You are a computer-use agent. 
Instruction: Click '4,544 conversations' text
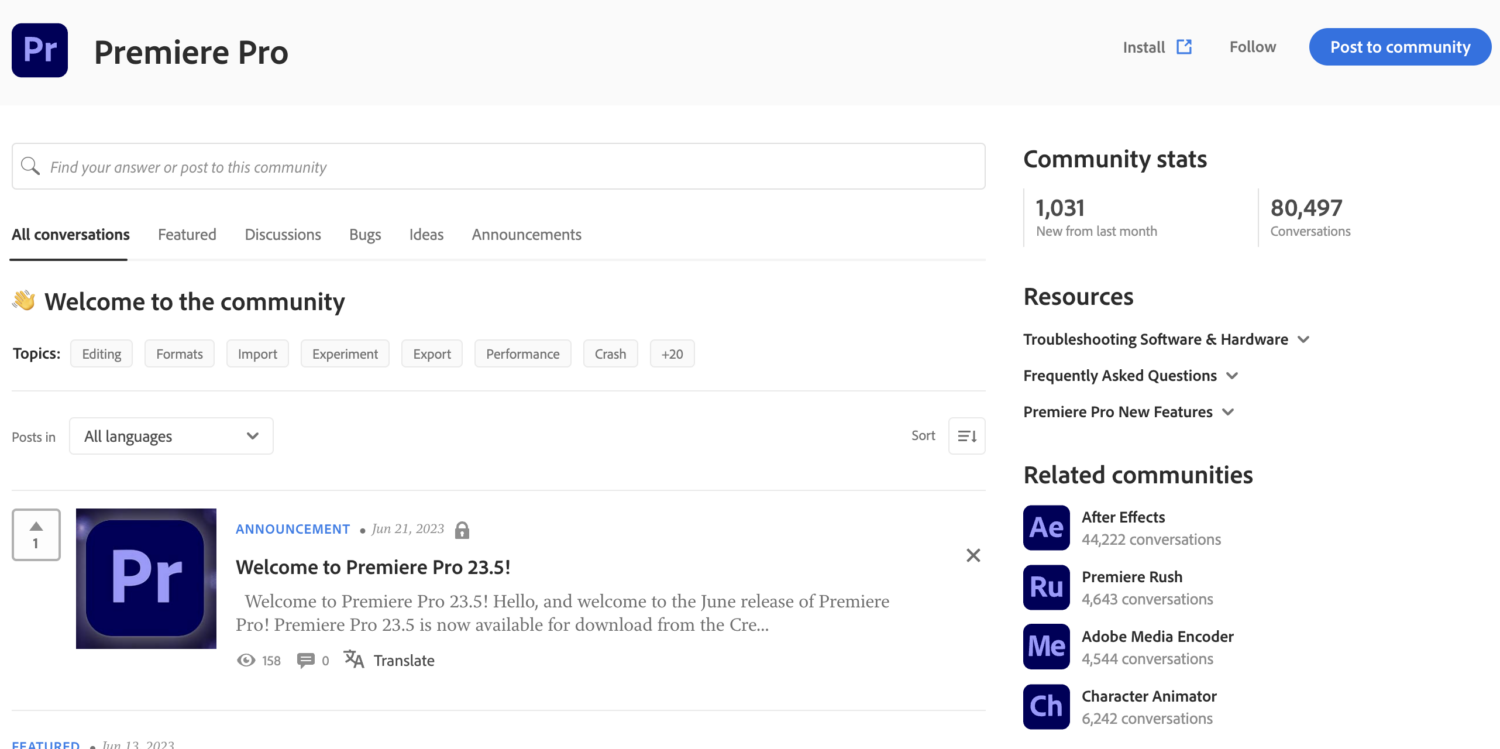1147,659
